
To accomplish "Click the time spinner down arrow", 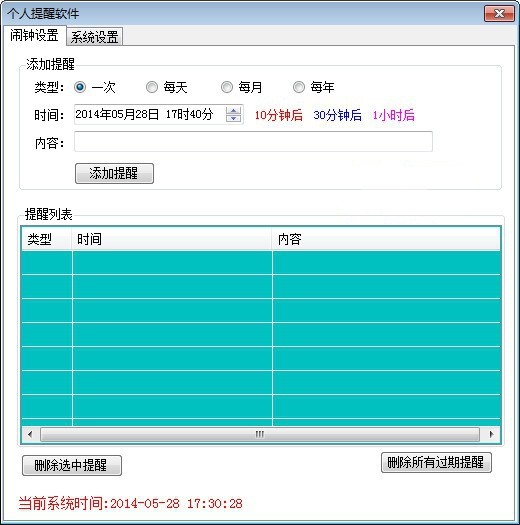I will [x=233, y=118].
